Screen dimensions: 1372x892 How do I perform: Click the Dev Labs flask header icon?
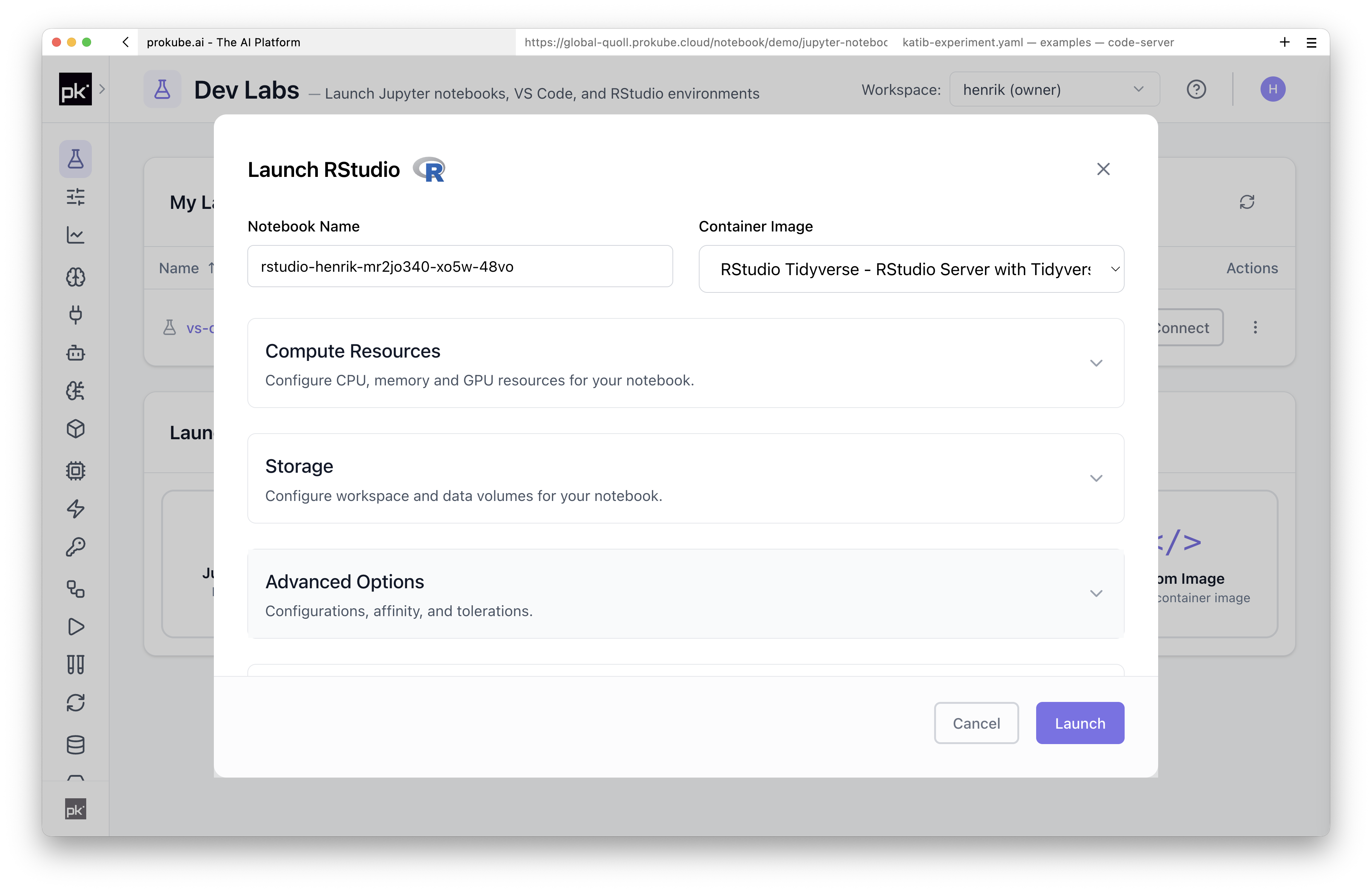163,89
